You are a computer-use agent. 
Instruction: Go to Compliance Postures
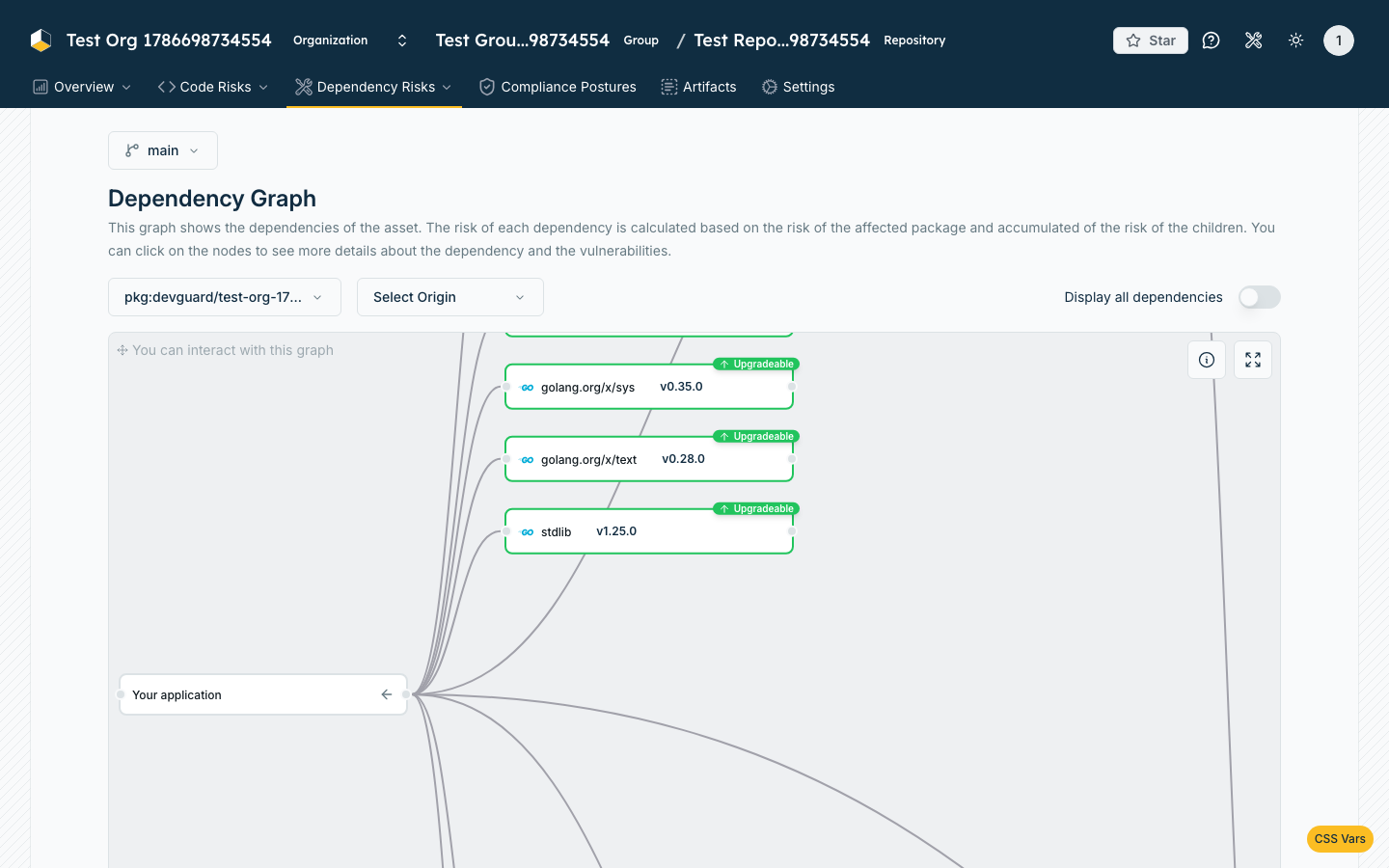[558, 87]
